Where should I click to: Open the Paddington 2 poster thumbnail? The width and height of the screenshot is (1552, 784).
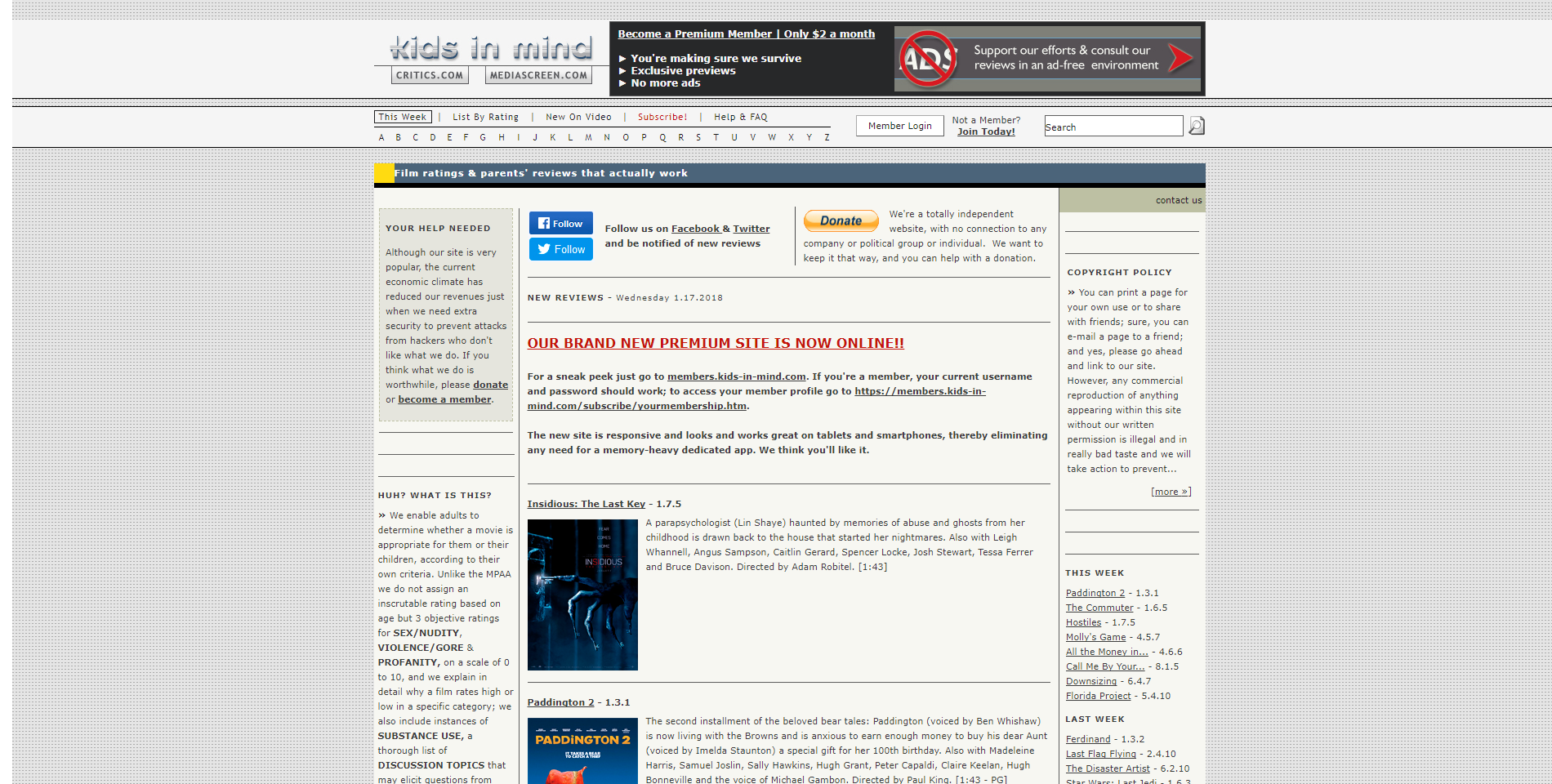click(x=582, y=751)
